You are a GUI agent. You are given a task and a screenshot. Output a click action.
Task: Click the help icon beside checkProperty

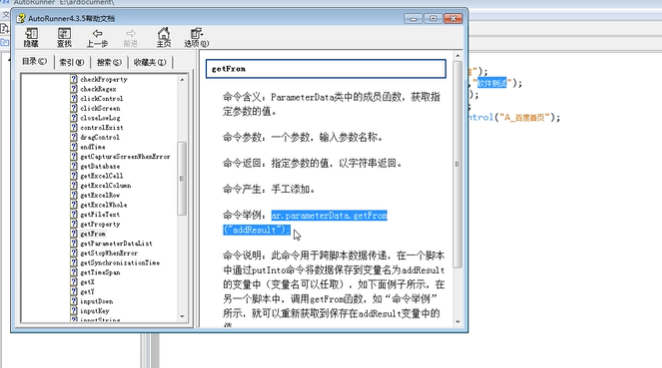click(74, 79)
